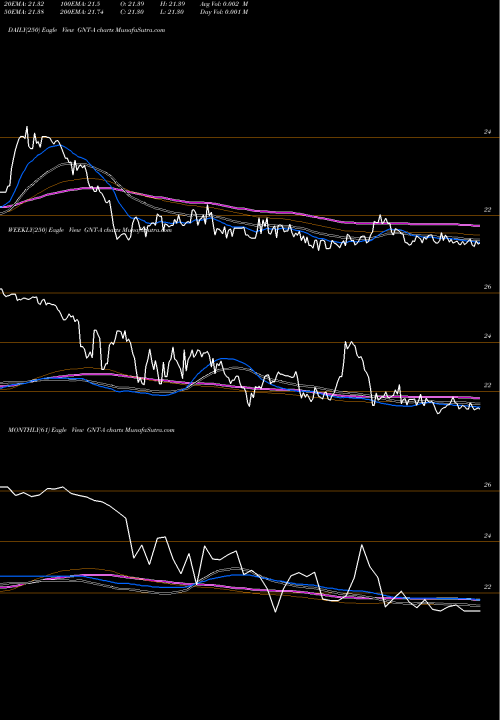Select the 200EMA value text
Viewport: 500px width, 720px height.
(x=81, y=12)
